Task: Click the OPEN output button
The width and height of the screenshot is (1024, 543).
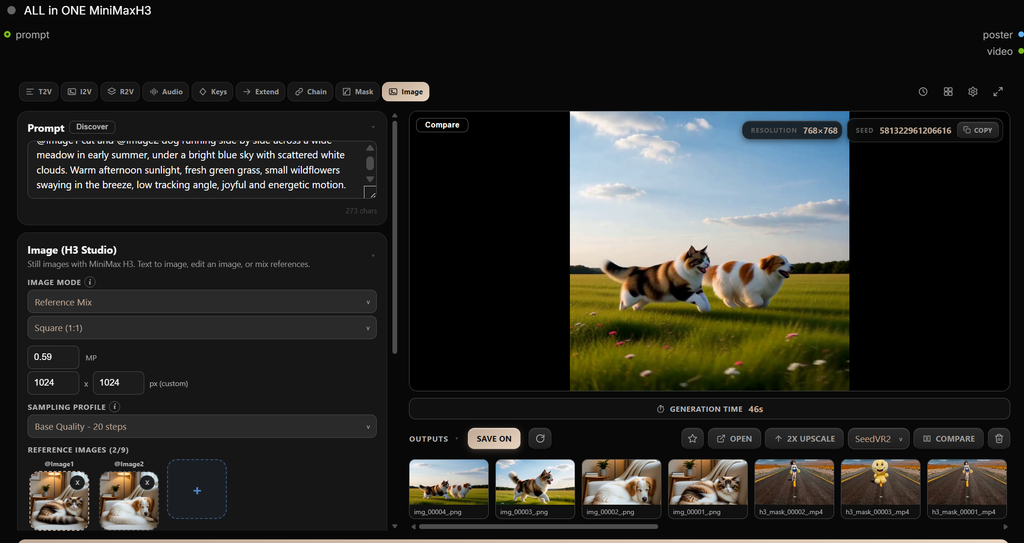Action: click(734, 438)
